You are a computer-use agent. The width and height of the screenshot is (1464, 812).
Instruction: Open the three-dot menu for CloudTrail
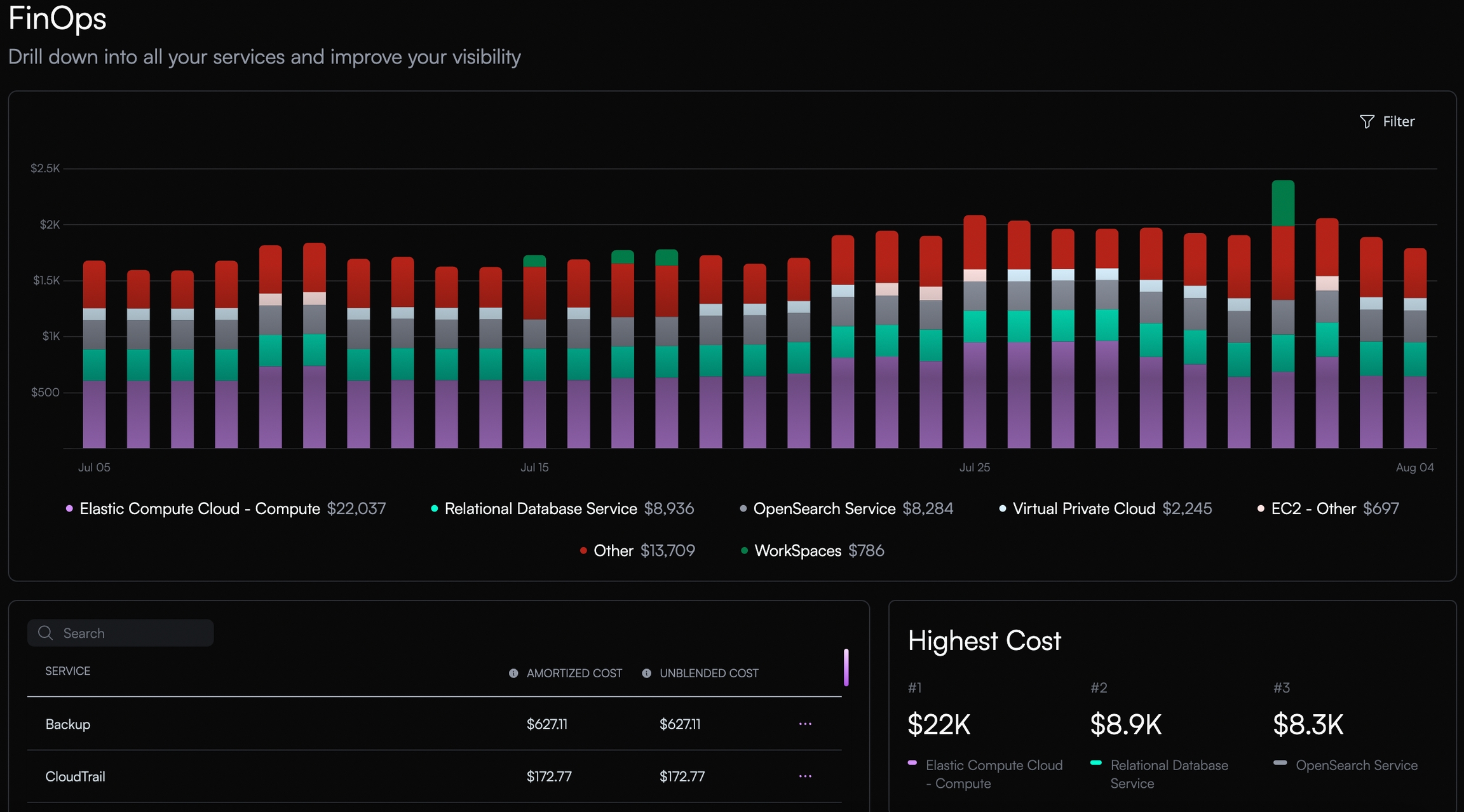click(x=805, y=776)
